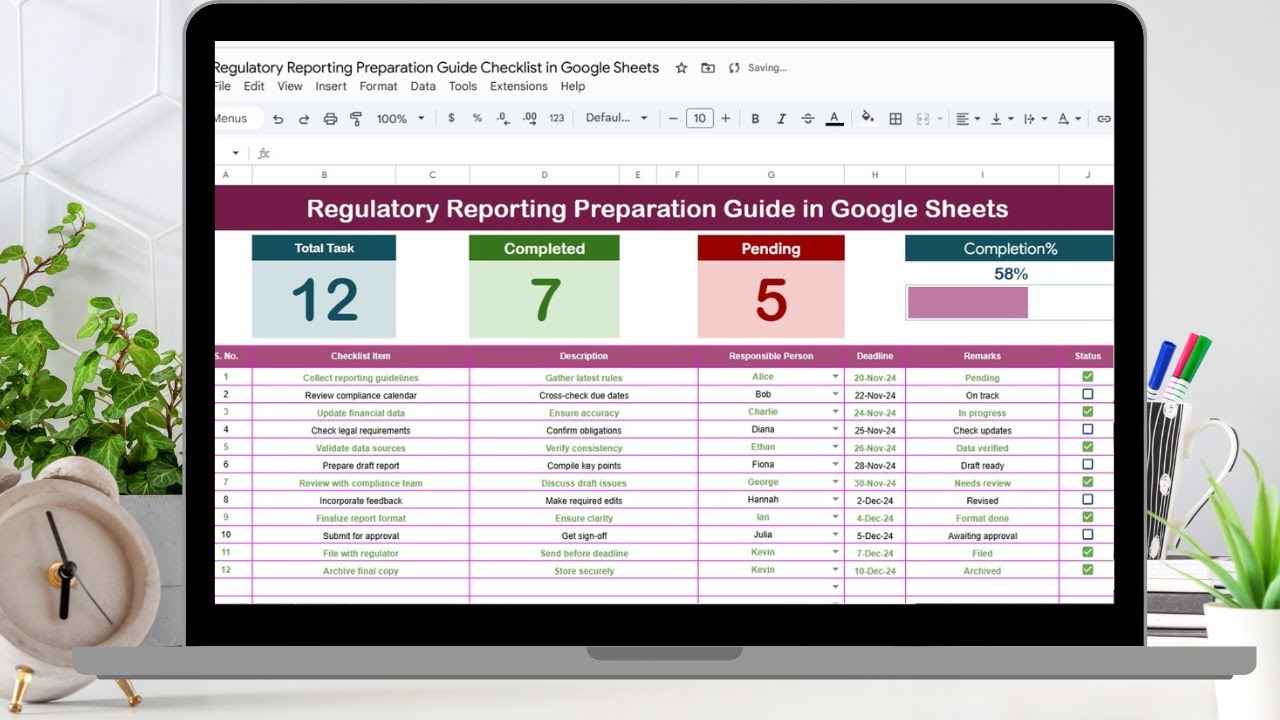This screenshot has width=1280, height=720.
Task: Check status for Check legal requirements
Action: pyautogui.click(x=1088, y=429)
